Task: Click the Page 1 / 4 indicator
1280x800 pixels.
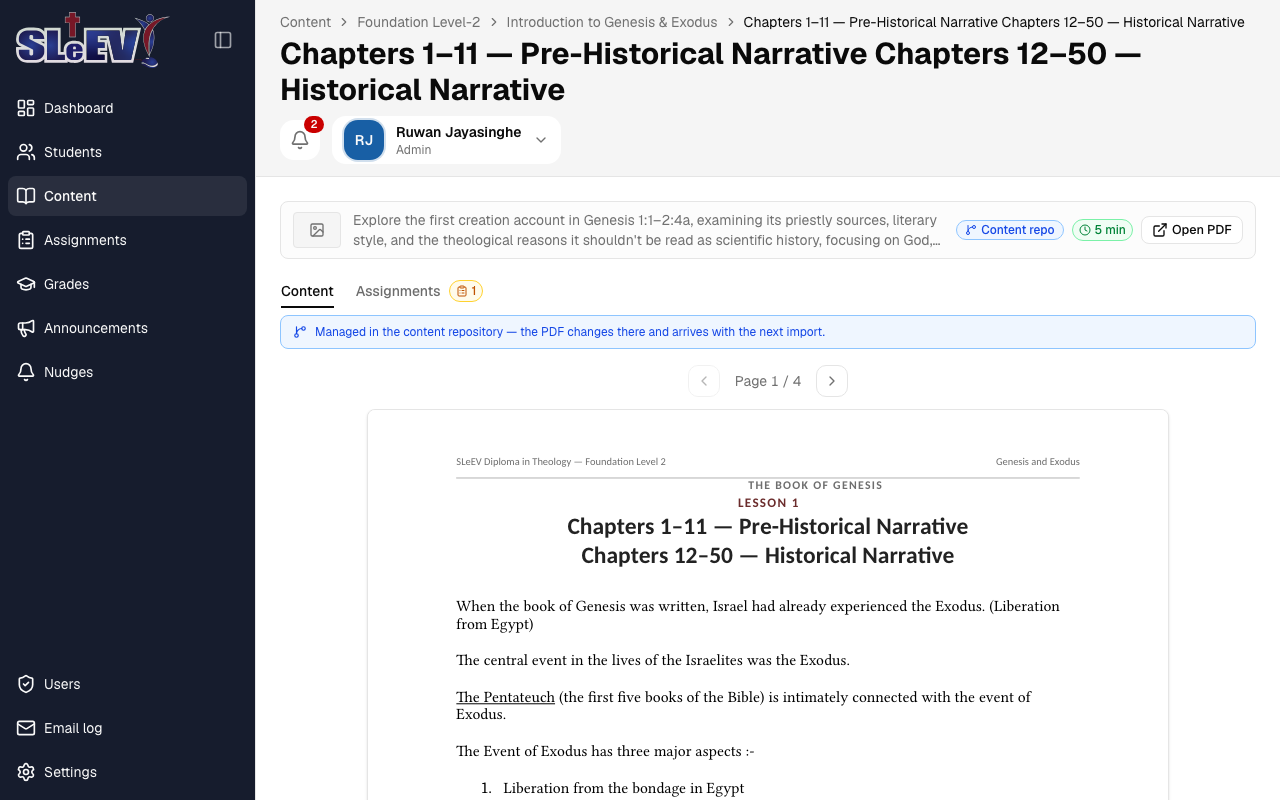Action: point(768,381)
